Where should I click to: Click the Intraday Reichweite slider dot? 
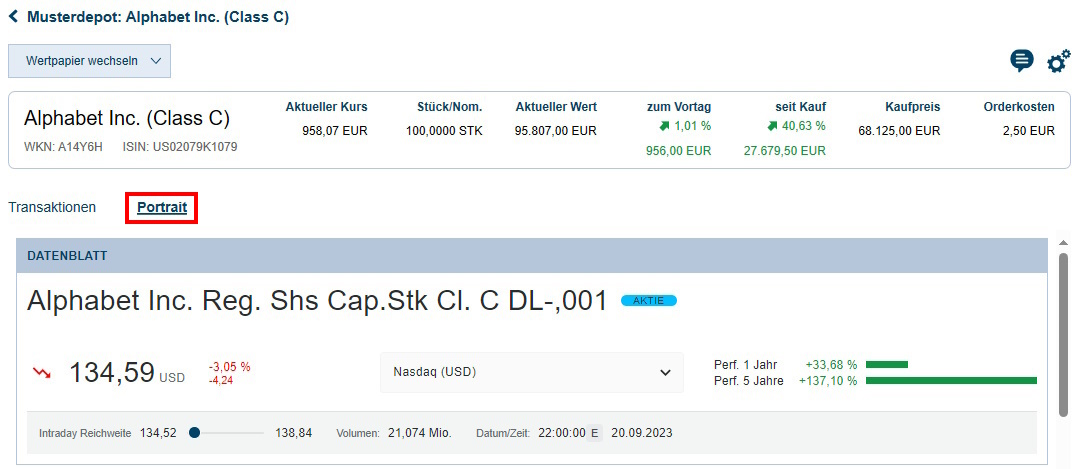point(194,433)
